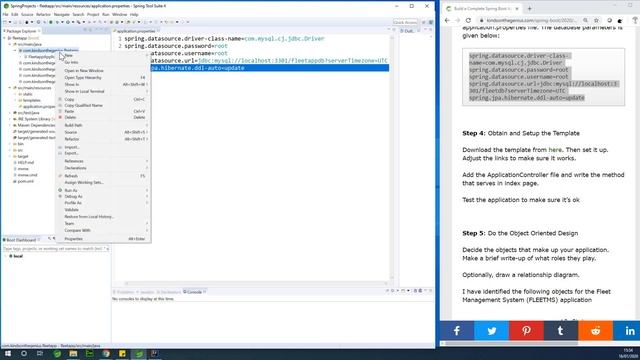Expand the local node in Boot Dashboard

point(6,256)
